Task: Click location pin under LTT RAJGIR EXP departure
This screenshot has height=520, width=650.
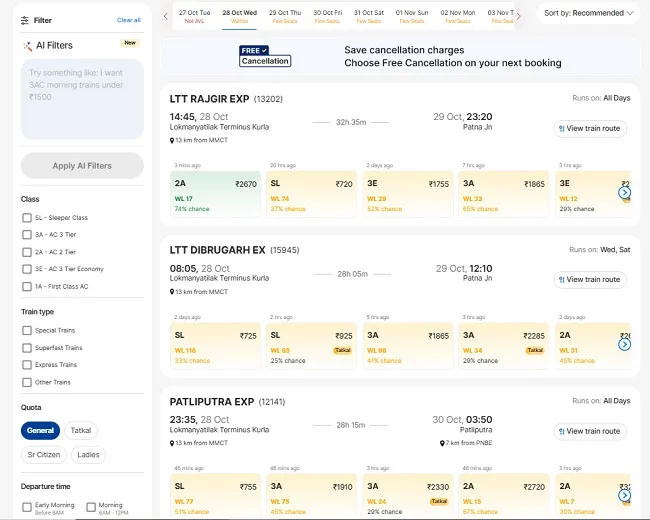Action: [172, 141]
